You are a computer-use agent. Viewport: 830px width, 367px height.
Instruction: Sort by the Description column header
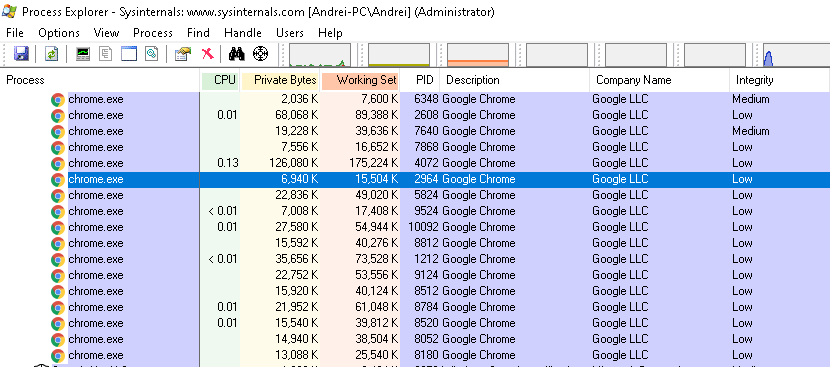pyautogui.click(x=515, y=80)
